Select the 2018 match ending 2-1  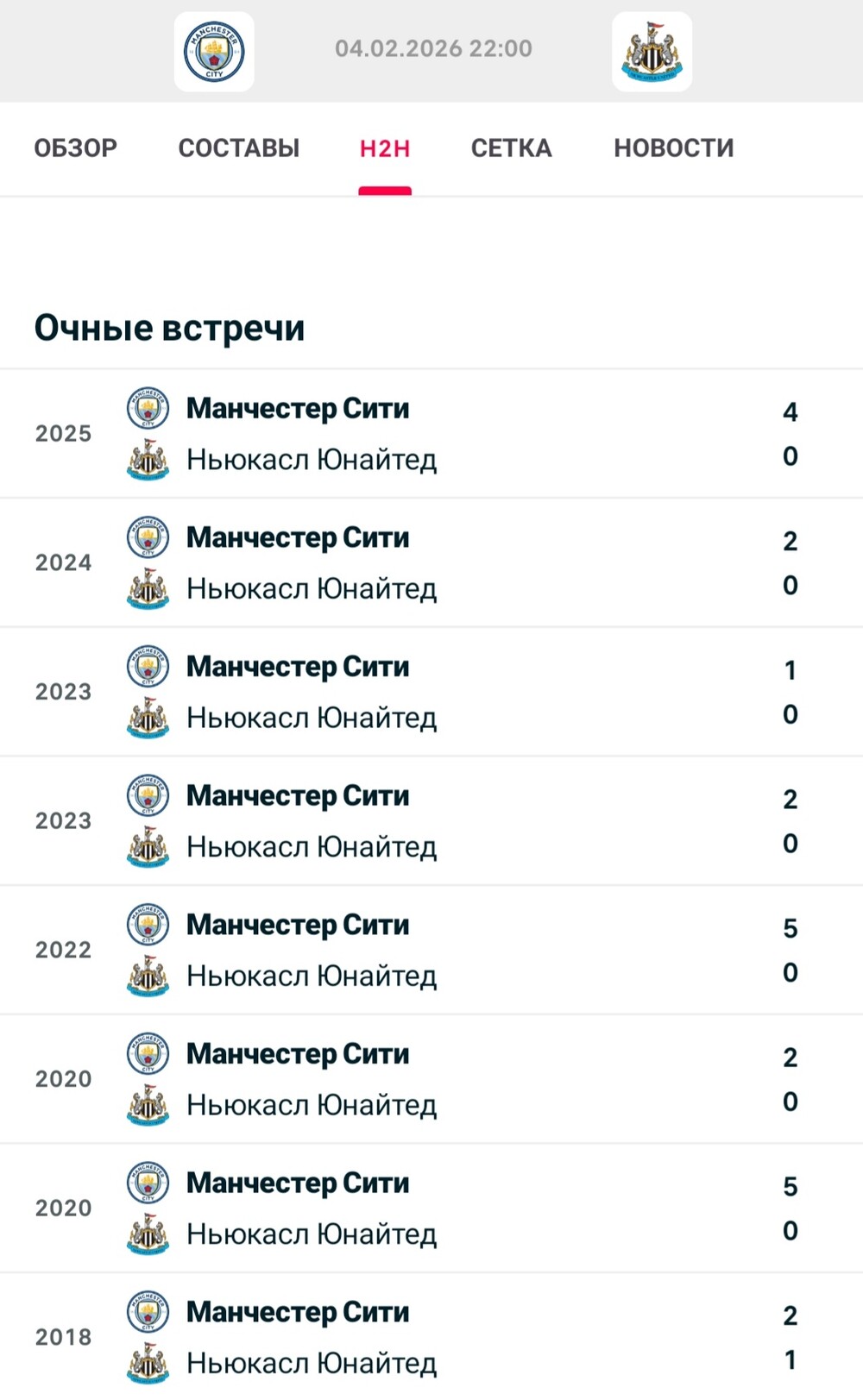click(x=431, y=1337)
